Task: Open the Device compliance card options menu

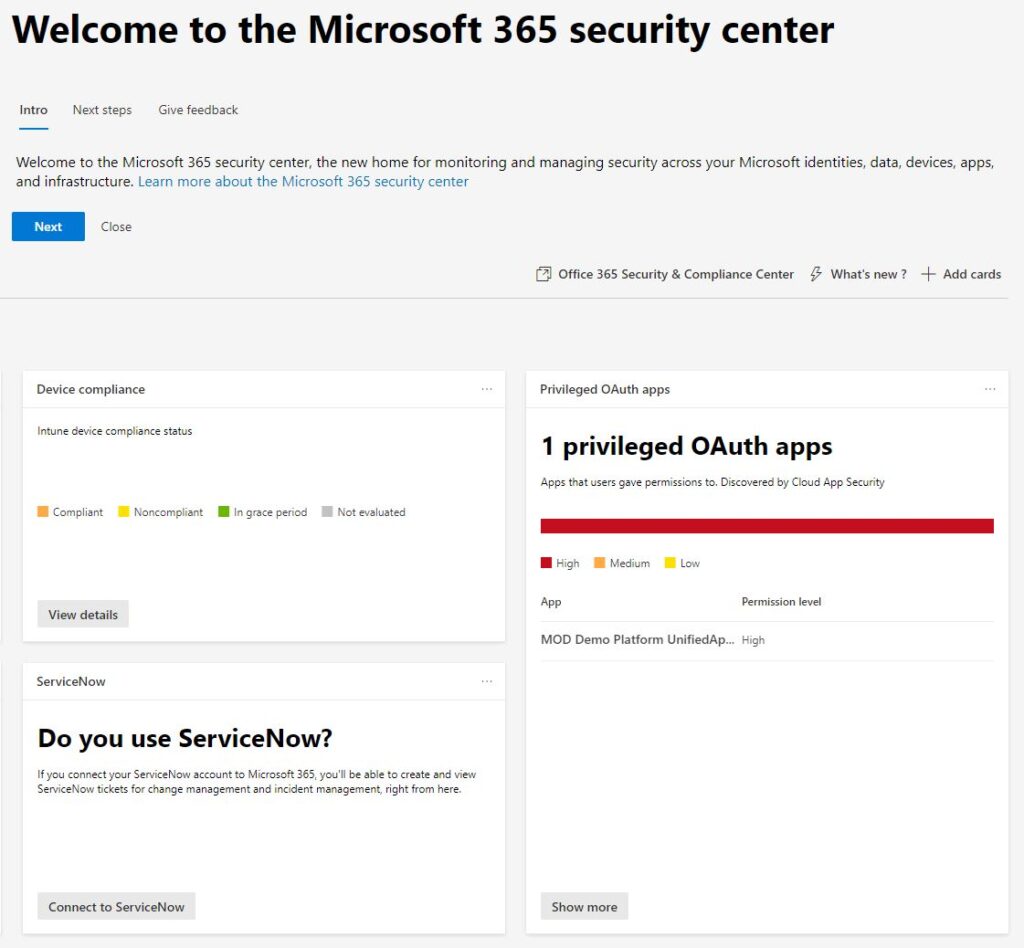Action: pyautogui.click(x=487, y=389)
